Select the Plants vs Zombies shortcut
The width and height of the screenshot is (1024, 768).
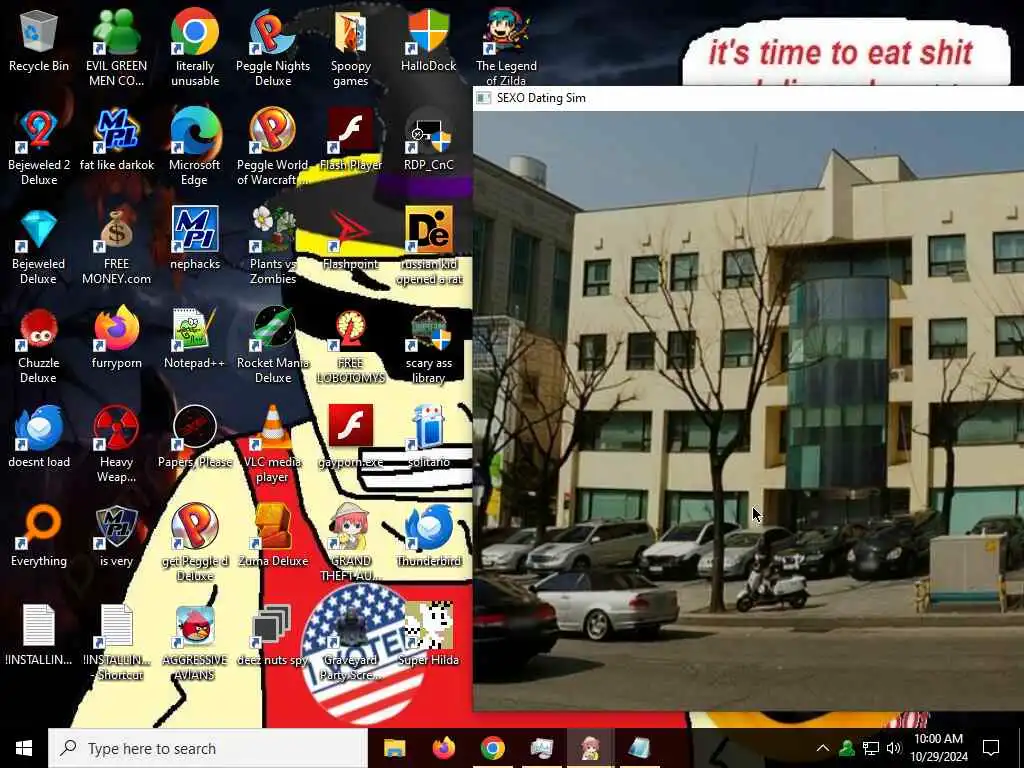click(x=273, y=246)
